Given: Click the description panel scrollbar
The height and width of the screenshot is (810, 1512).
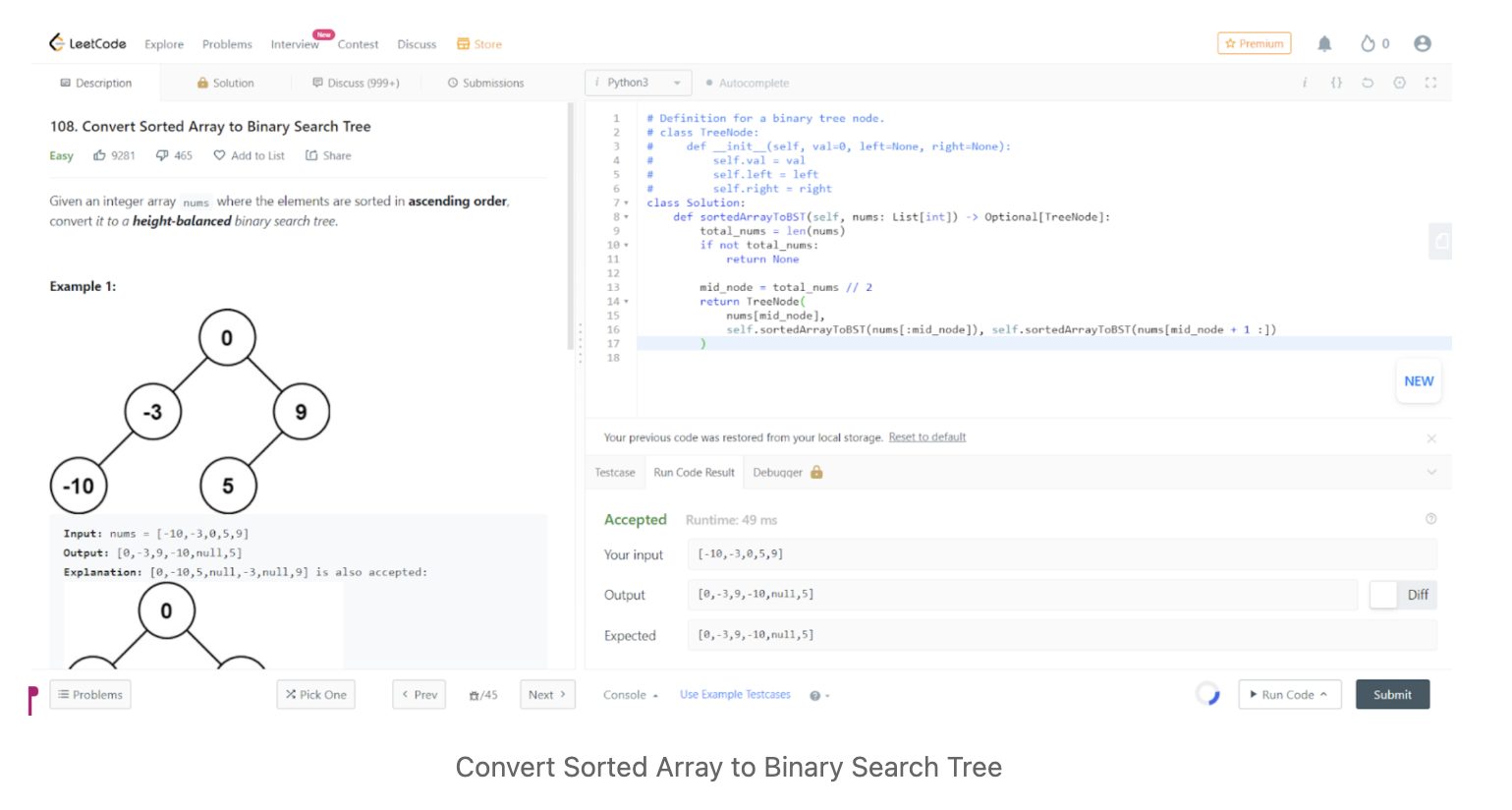Looking at the screenshot, I should [x=570, y=226].
